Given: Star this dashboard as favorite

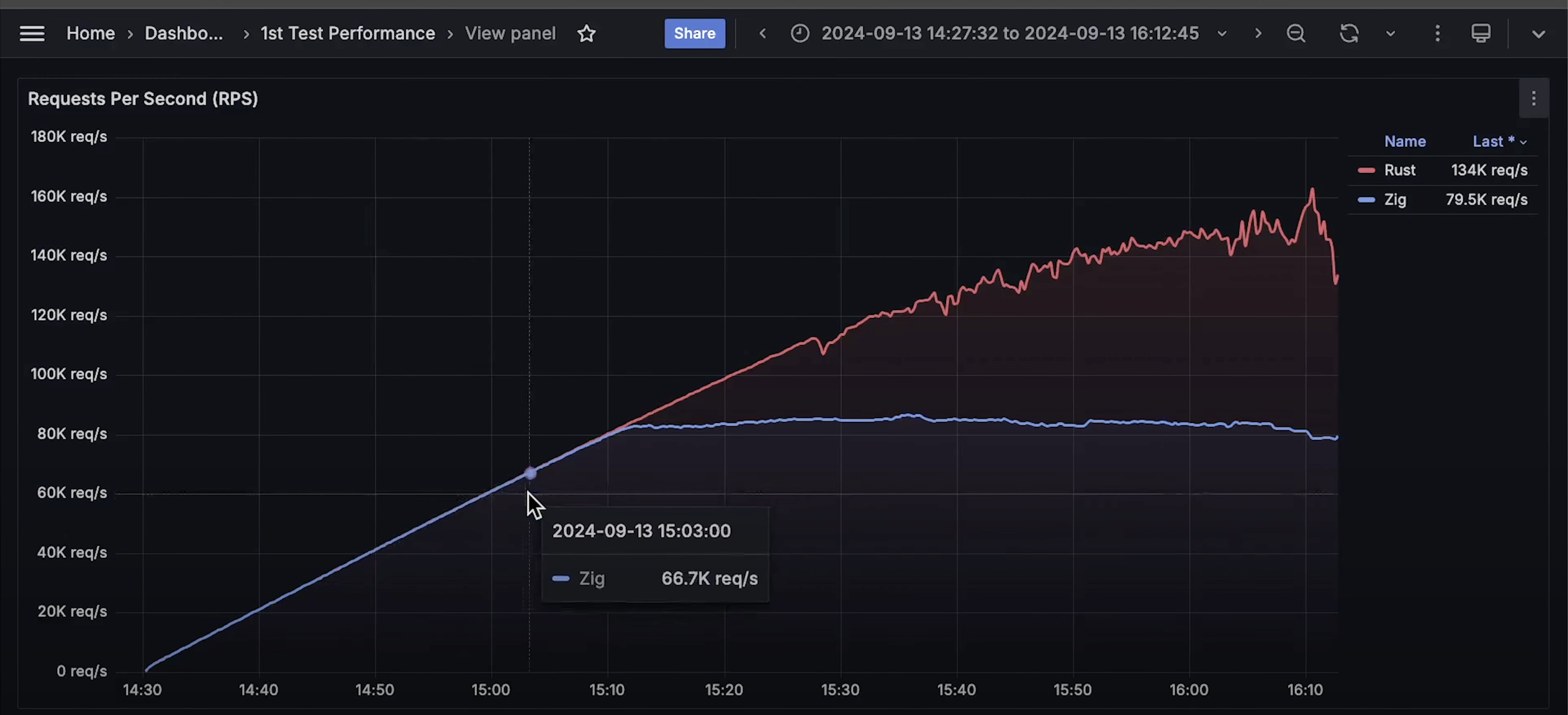Looking at the screenshot, I should point(586,33).
